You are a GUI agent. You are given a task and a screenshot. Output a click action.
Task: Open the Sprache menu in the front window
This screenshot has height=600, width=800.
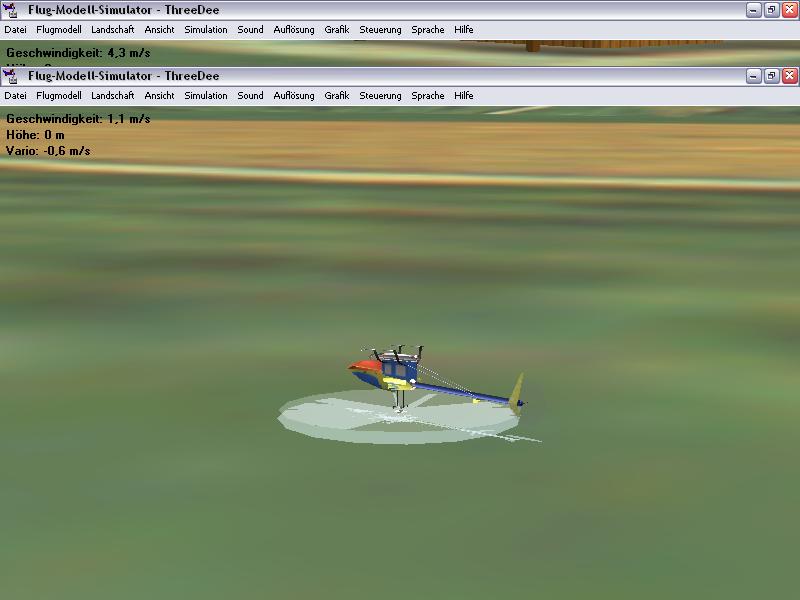tap(427, 96)
